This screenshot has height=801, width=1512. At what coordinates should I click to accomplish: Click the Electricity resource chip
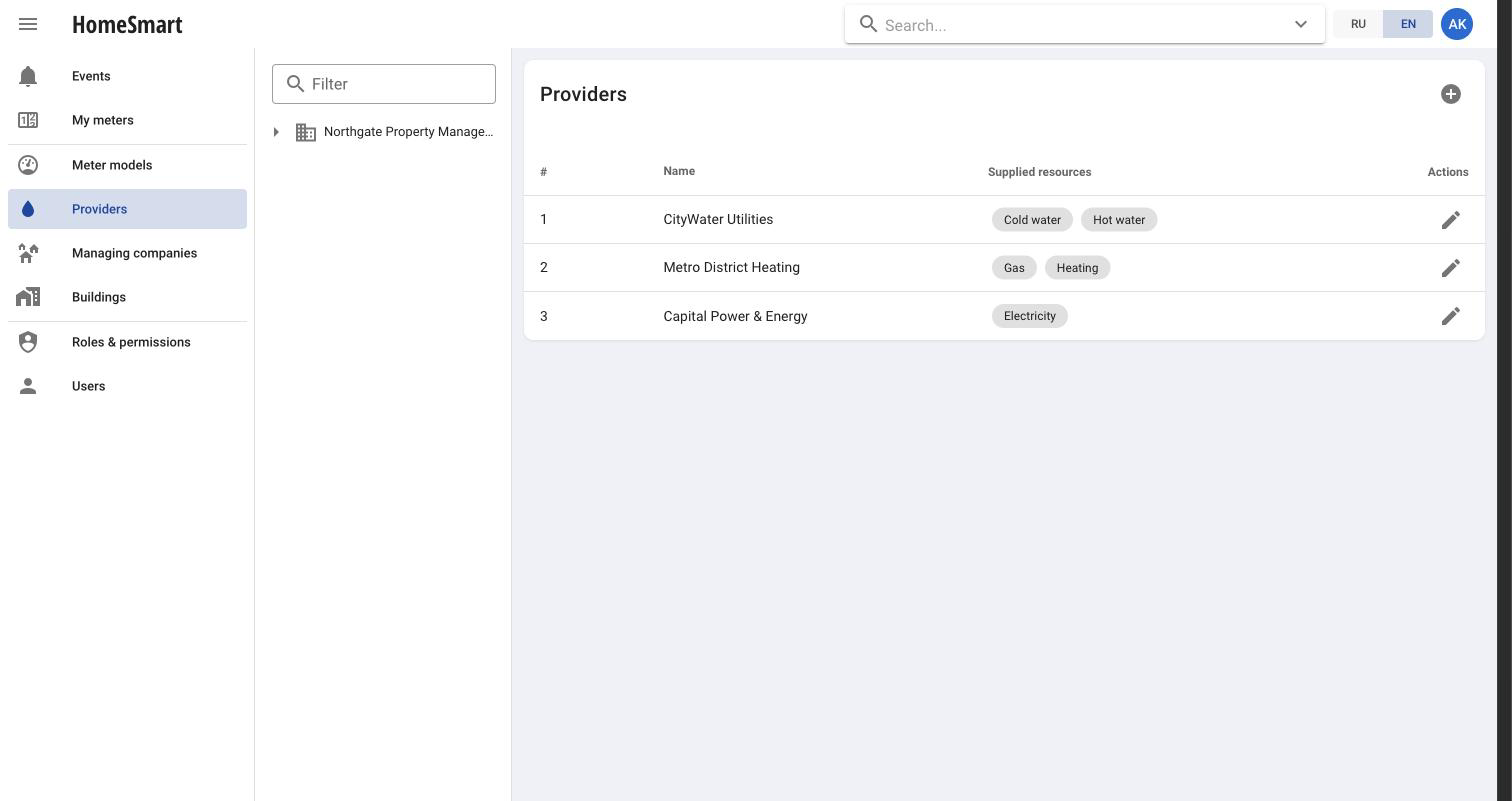coord(1030,316)
